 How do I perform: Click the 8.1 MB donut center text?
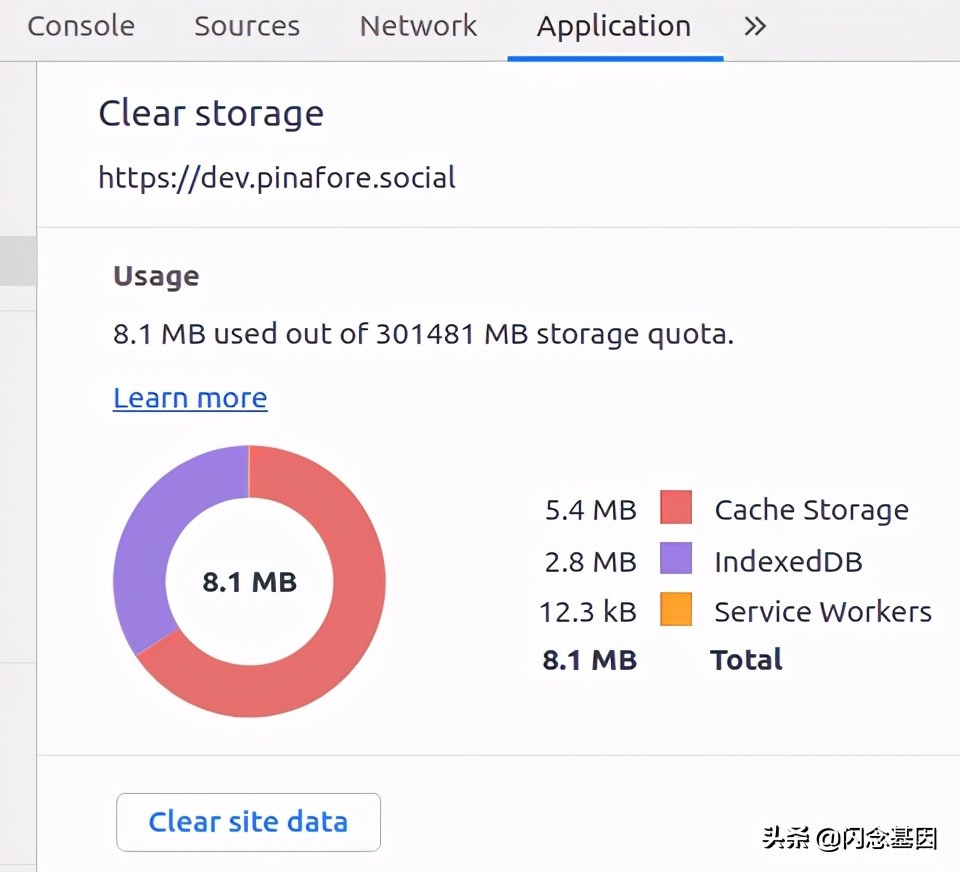click(249, 582)
